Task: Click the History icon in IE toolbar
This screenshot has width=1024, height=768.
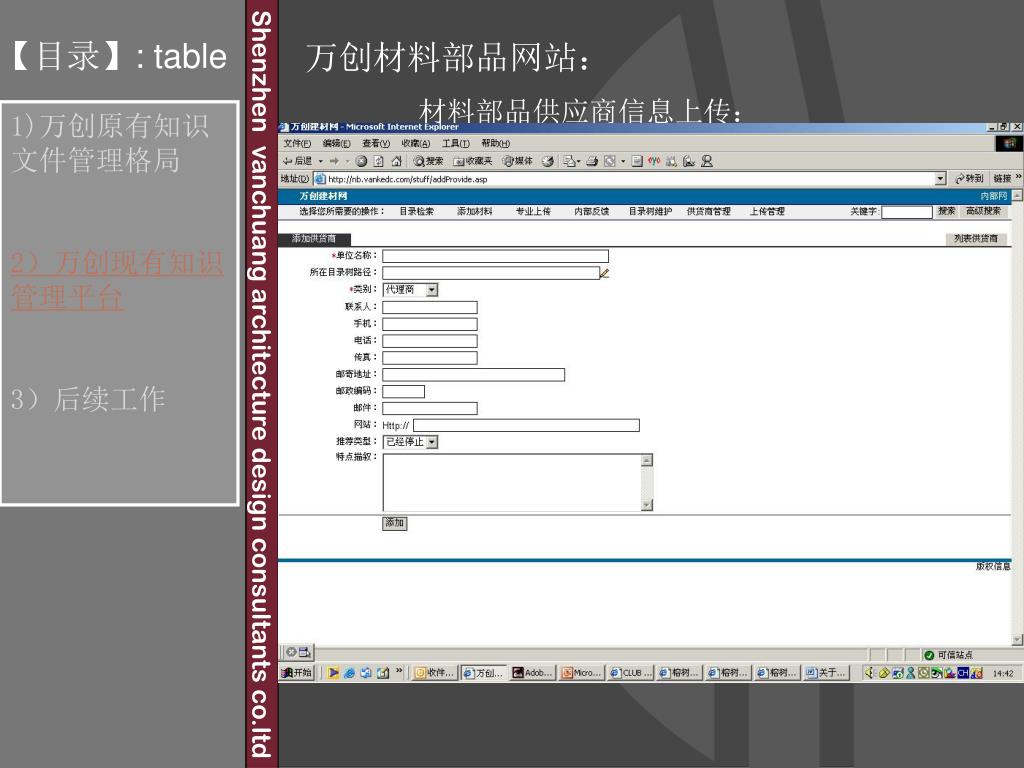Action: click(x=548, y=161)
